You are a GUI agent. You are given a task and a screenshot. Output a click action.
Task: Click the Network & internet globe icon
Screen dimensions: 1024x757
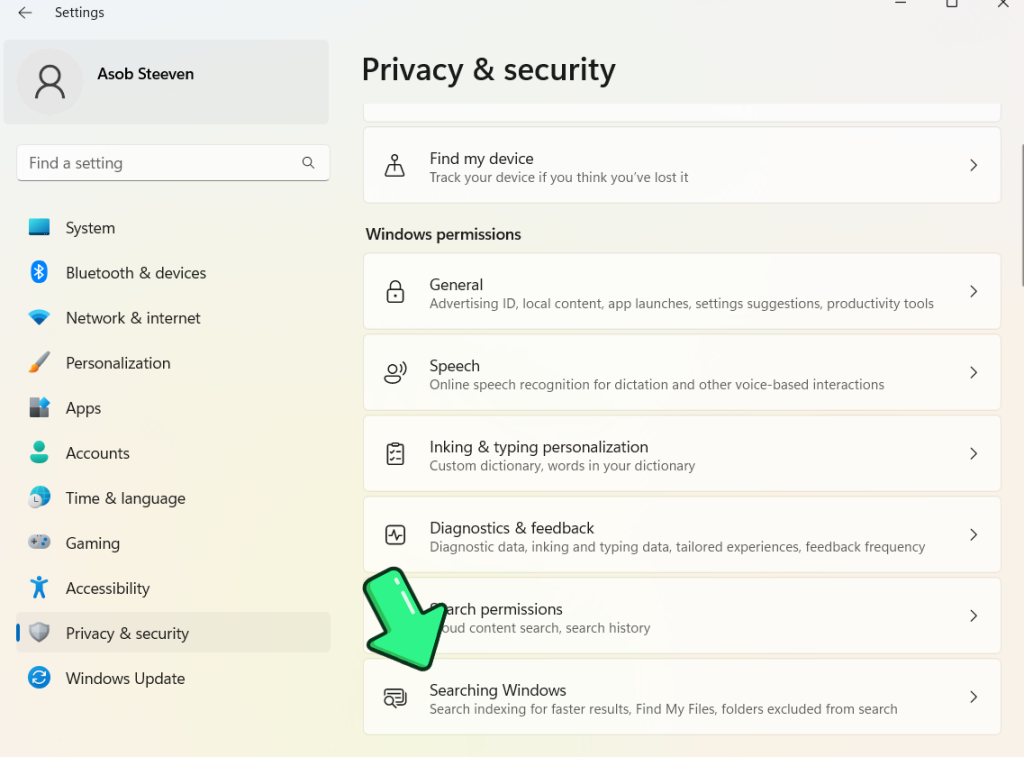pyautogui.click(x=39, y=317)
